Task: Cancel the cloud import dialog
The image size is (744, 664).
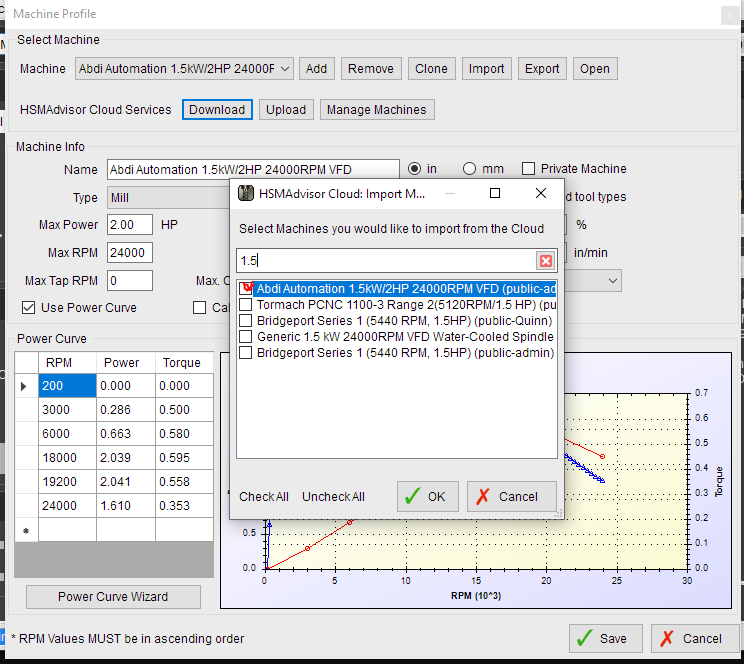Action: (512, 496)
